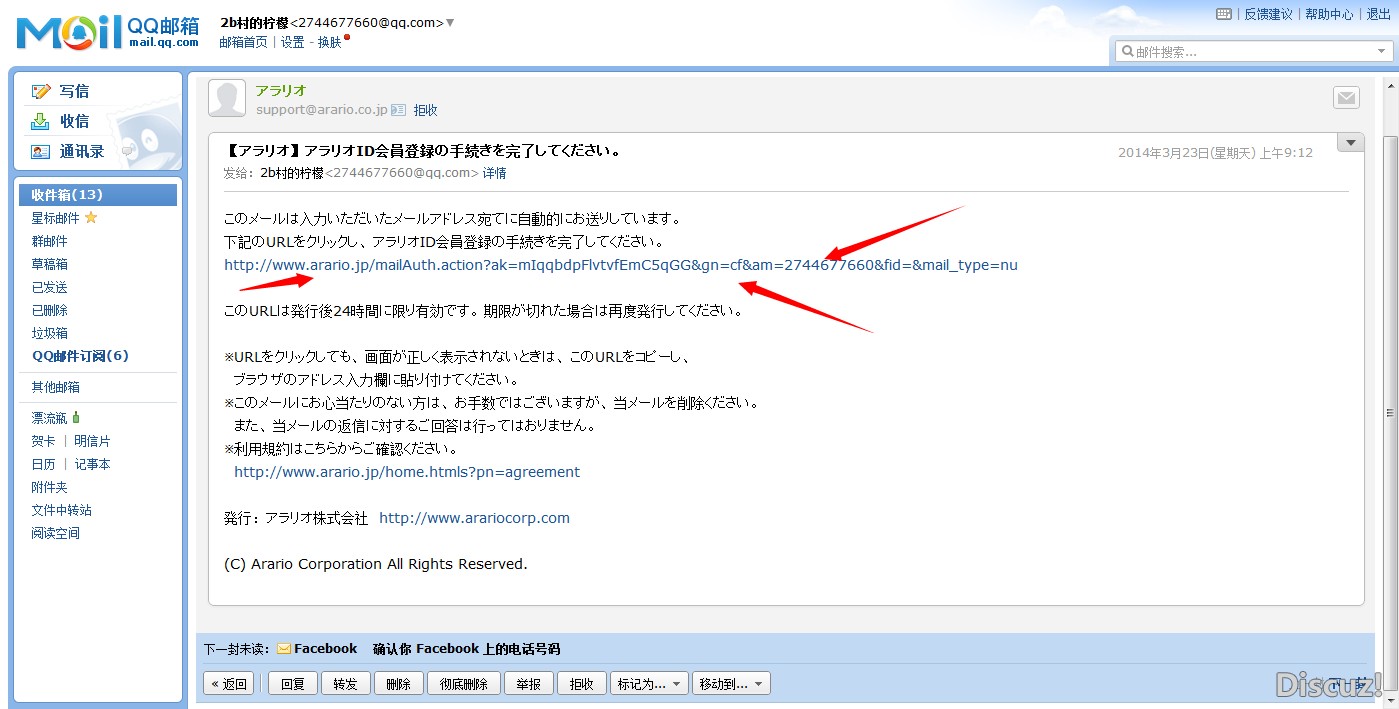Click in the mail search box
Viewport: 1399px width, 709px height.
pos(1250,51)
